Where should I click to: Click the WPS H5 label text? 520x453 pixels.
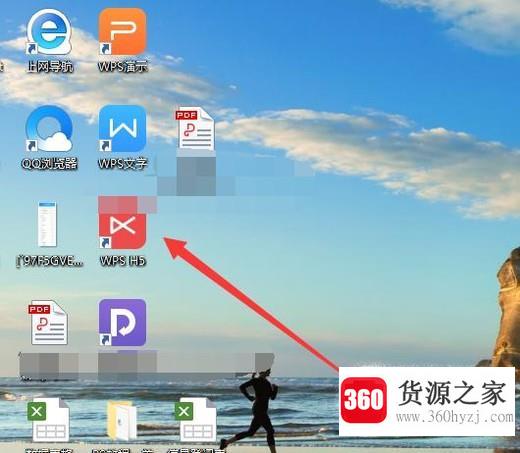pyautogui.click(x=123, y=261)
